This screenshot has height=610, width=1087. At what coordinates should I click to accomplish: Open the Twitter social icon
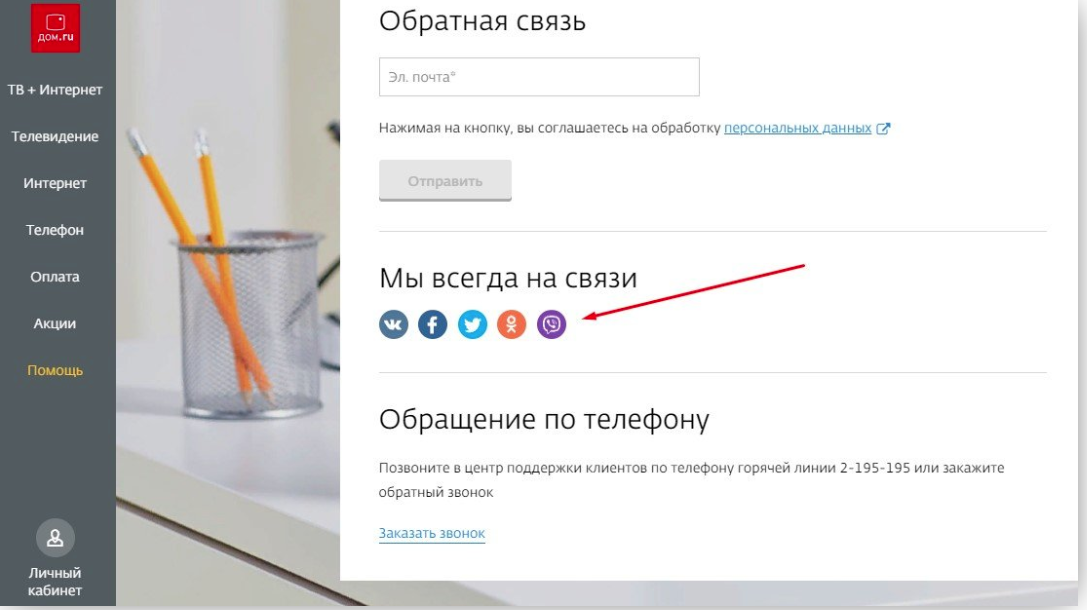tap(472, 324)
